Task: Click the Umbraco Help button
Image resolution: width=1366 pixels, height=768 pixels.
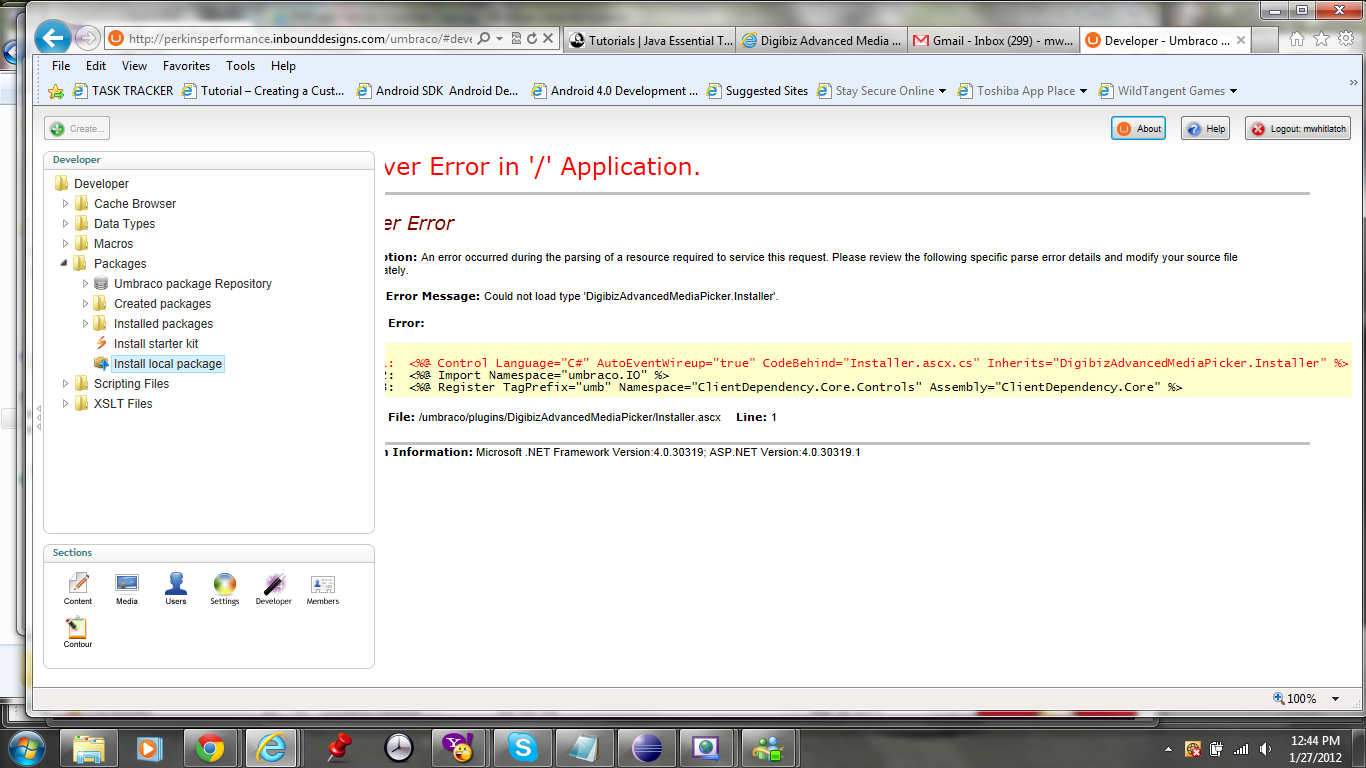Action: pos(1205,128)
